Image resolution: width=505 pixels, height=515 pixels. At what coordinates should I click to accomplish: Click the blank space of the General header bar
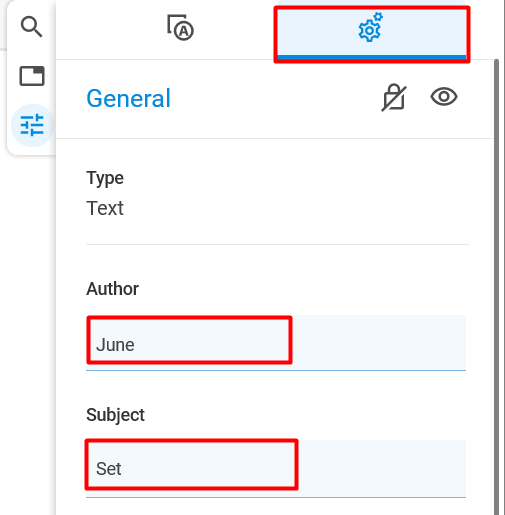click(x=273, y=99)
